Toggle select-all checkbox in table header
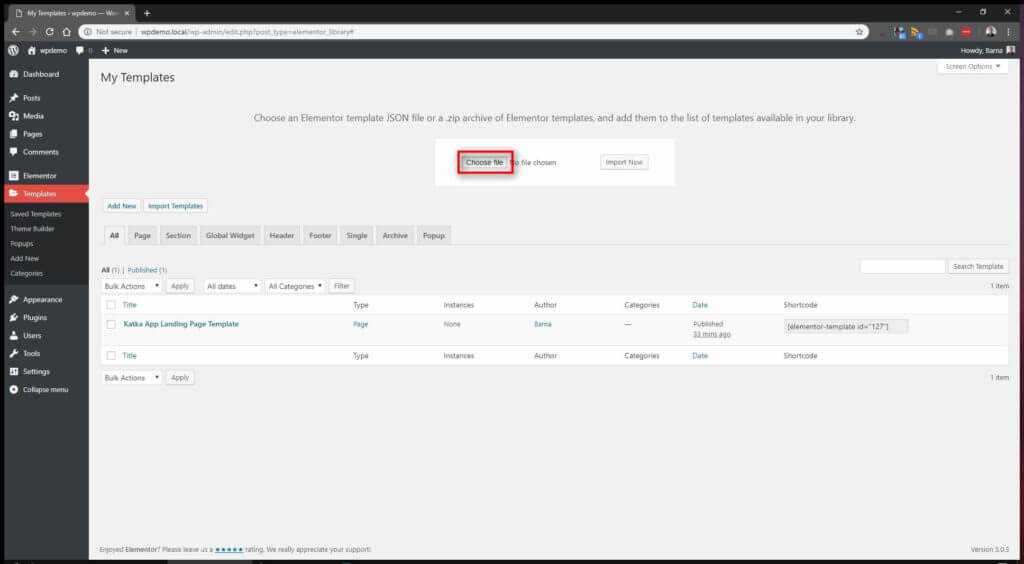The width and height of the screenshot is (1024, 564). pyautogui.click(x=111, y=305)
